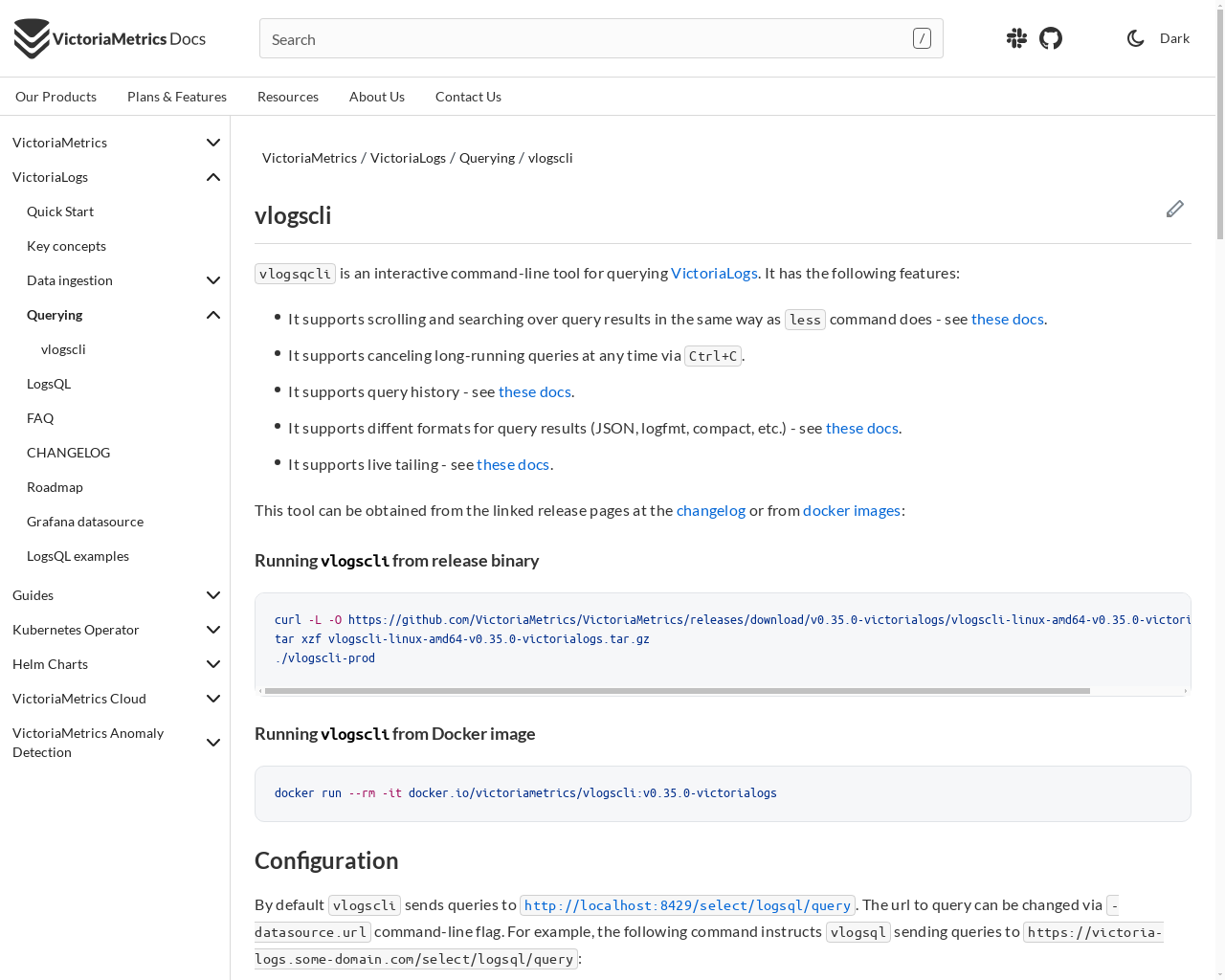Open these docs link about scrolling
Screen dimensions: 1225x980
click(1007, 319)
